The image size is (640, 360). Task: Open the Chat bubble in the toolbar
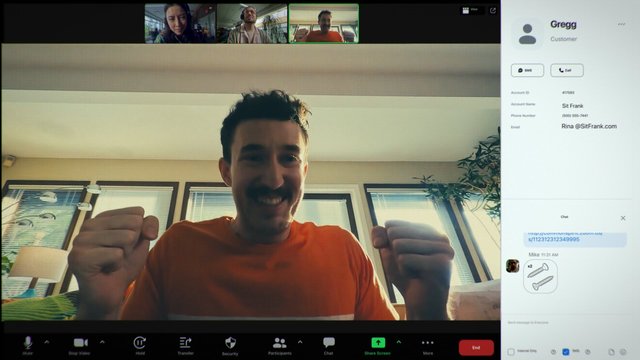coord(329,346)
